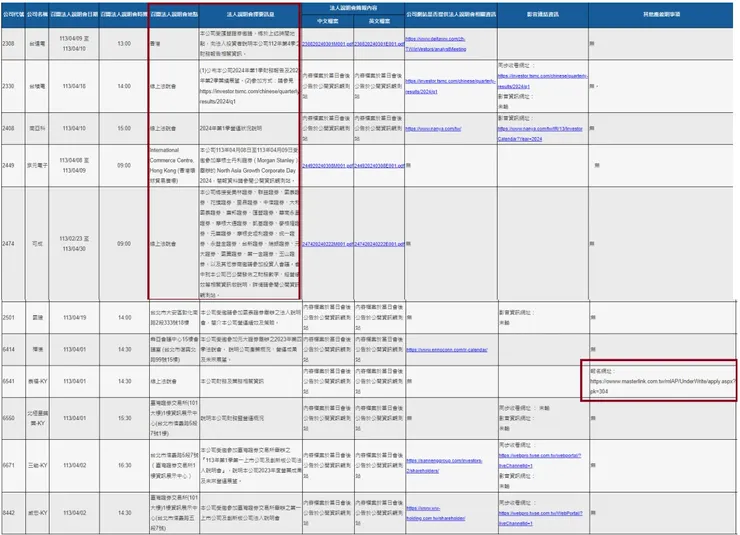Viewport: 740px width, 535px height.
Task: Click the 公司名稱 column header
Action: point(37,15)
